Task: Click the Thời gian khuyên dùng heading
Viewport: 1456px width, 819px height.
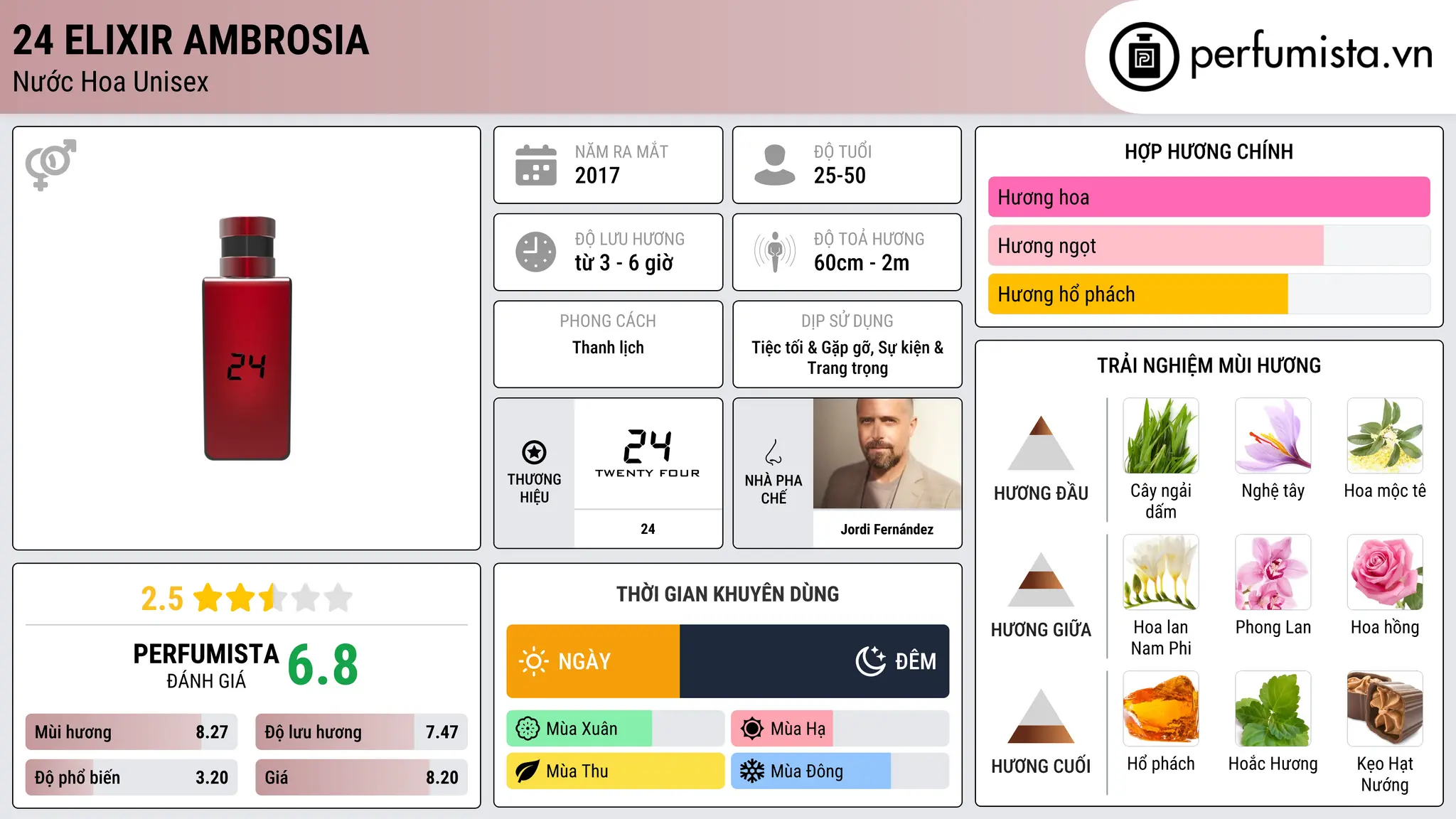Action: point(727,594)
